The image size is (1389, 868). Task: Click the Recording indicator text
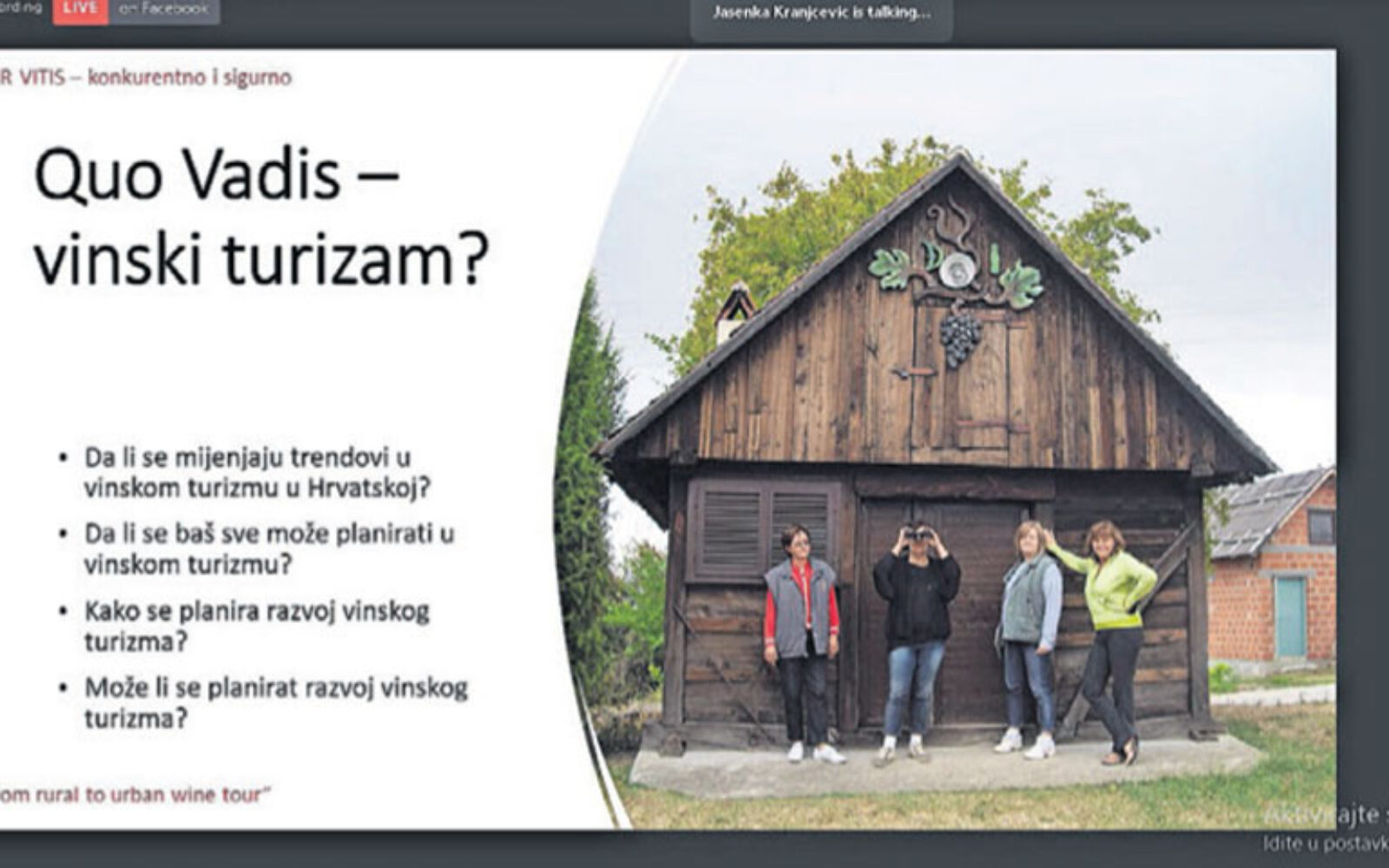[x=22, y=9]
